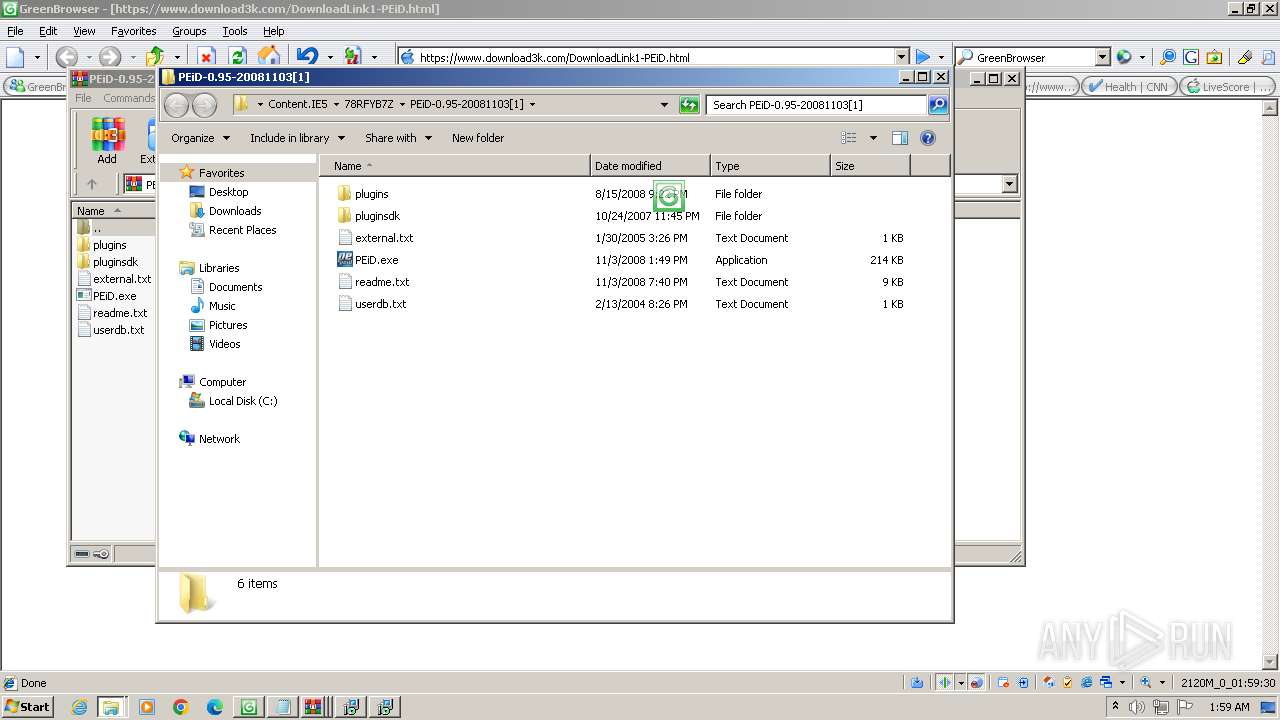
Task: Click the browser Back arrow button
Action: coord(67,57)
